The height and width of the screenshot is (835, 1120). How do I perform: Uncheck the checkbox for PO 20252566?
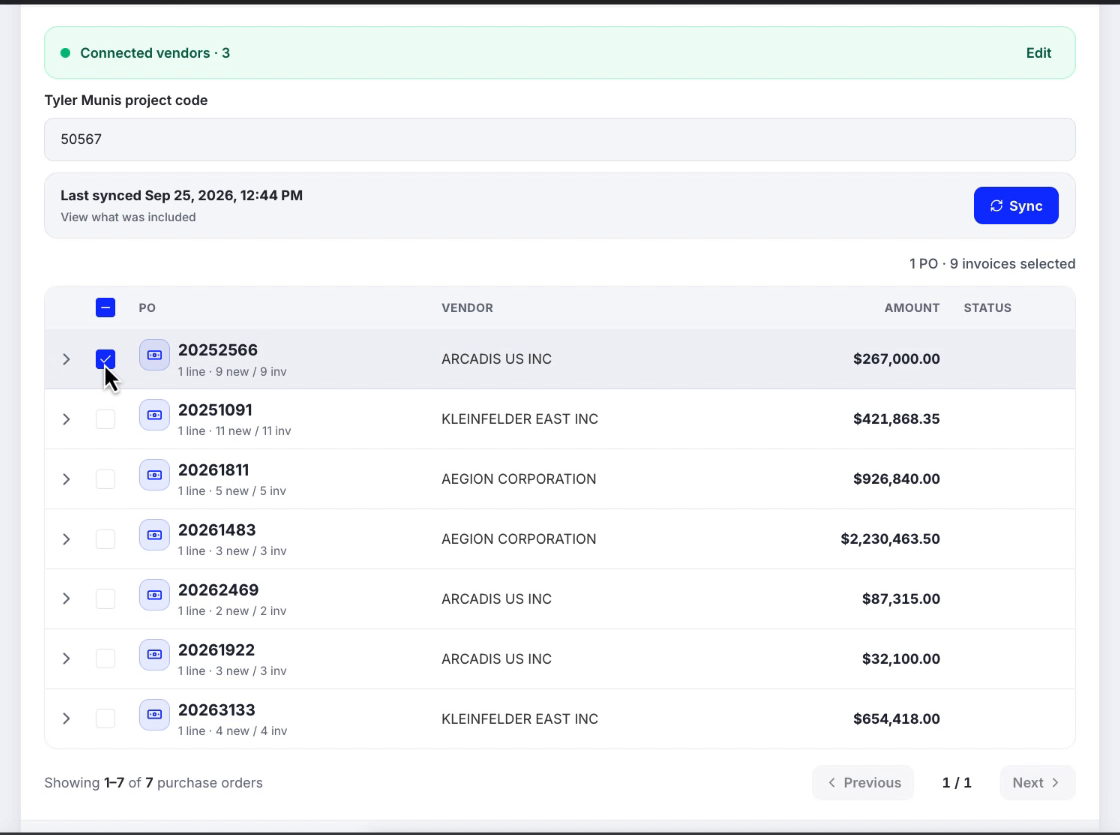pyautogui.click(x=105, y=359)
